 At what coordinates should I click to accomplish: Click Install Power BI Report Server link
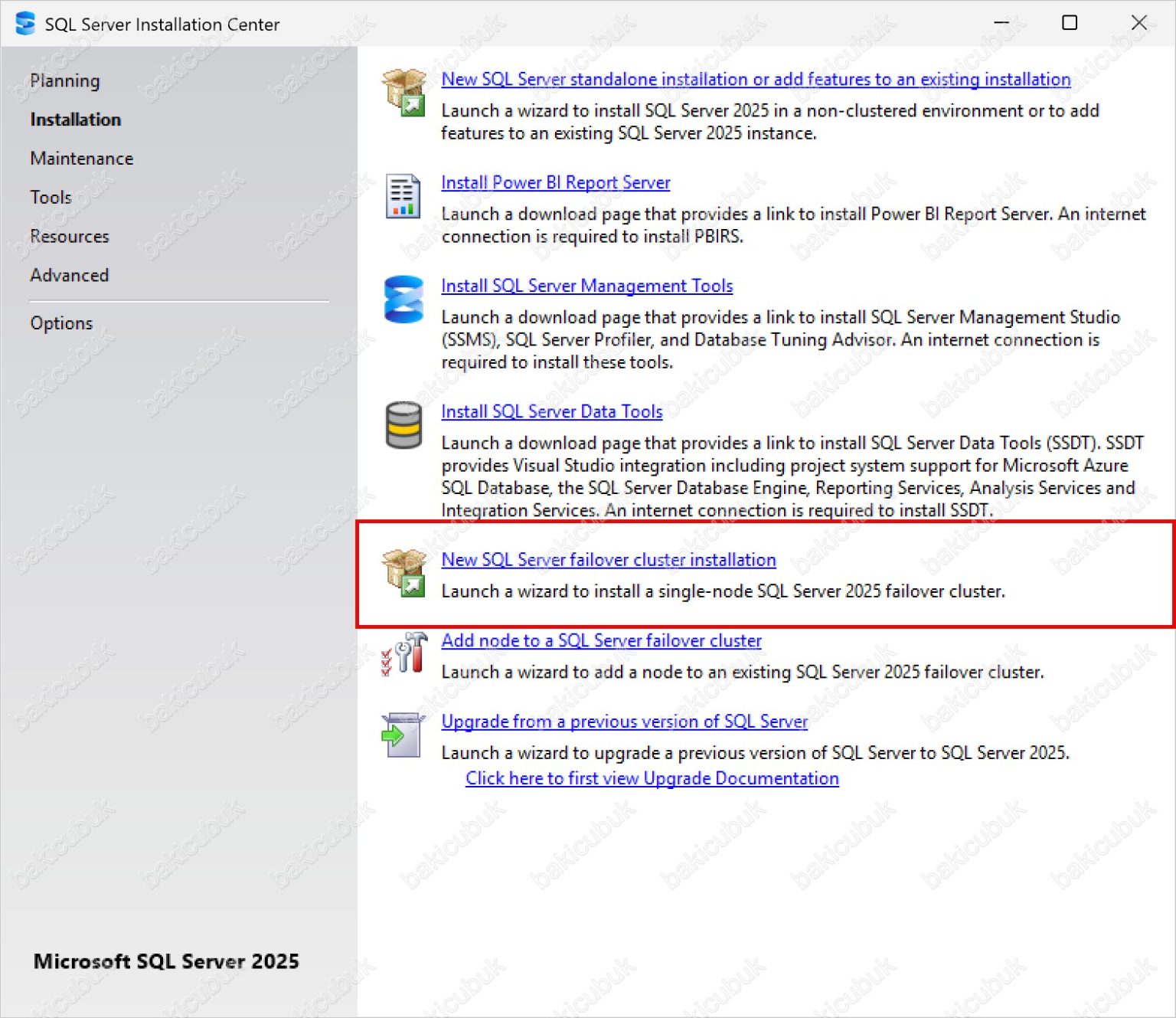555,182
